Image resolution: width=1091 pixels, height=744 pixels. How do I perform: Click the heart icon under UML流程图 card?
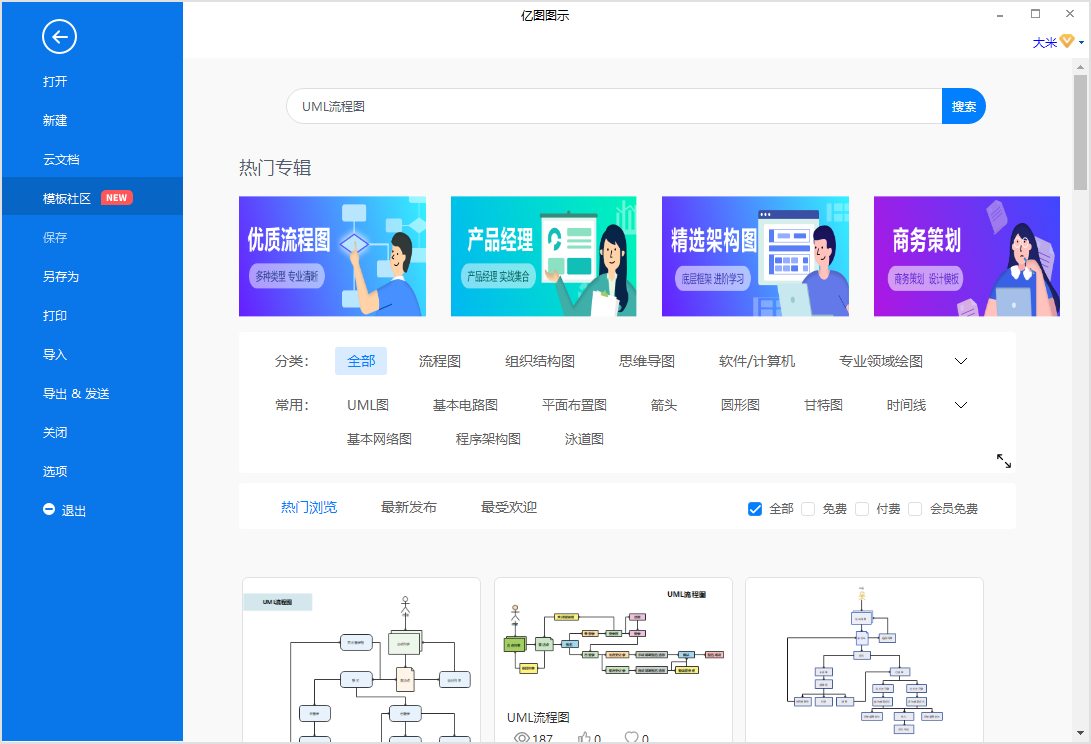tap(631, 737)
